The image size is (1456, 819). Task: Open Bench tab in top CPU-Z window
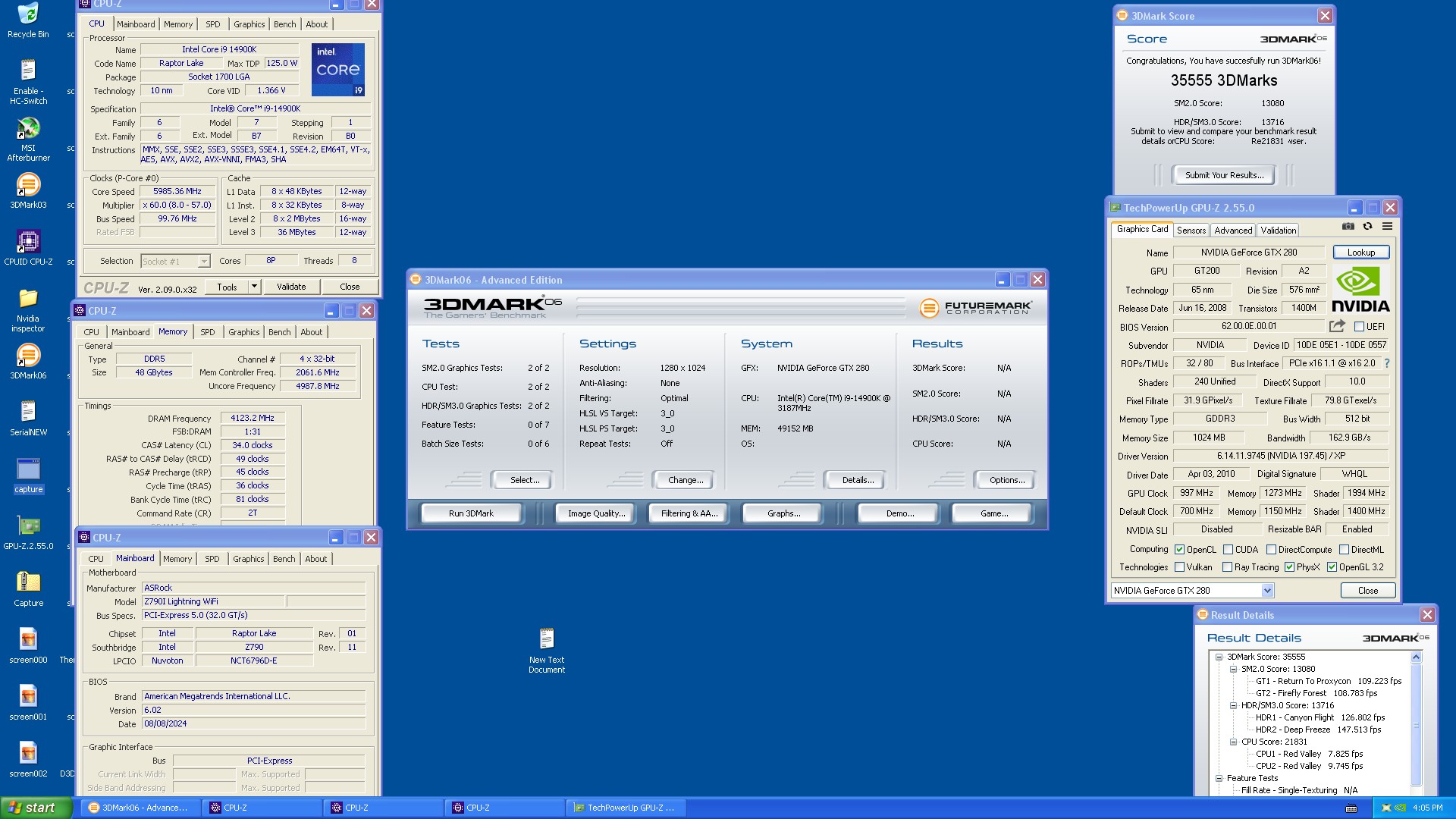285,24
